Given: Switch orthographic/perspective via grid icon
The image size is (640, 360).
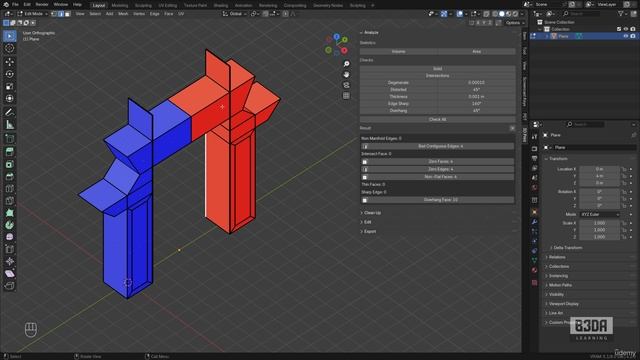Looking at the screenshot, I should click(x=346, y=96).
